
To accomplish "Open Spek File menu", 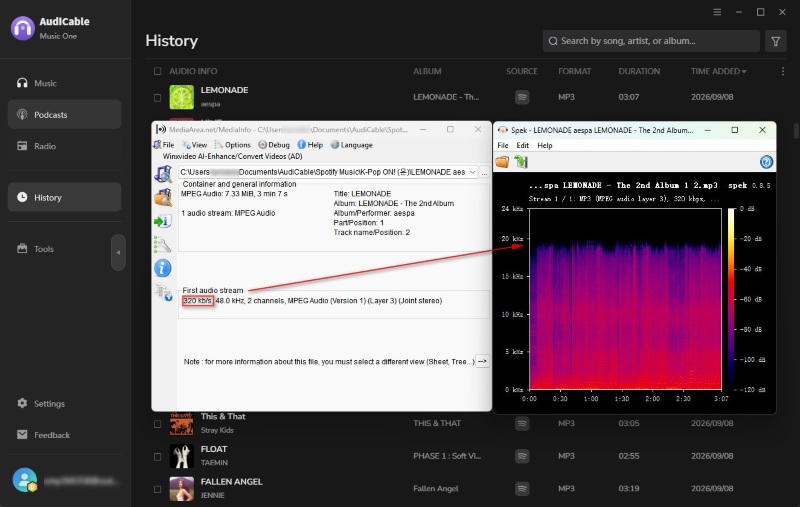I will pos(503,145).
